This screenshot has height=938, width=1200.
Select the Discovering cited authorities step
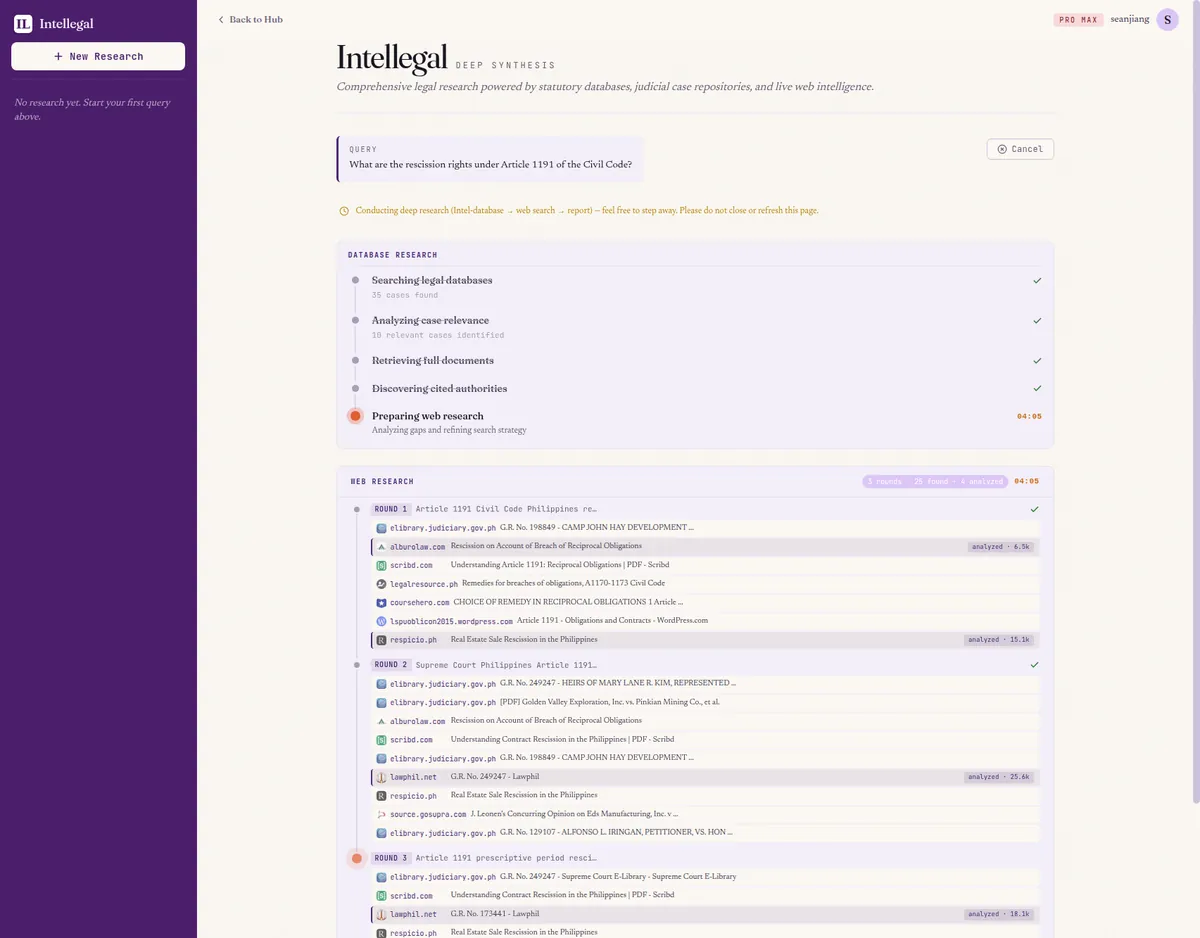tap(439, 388)
